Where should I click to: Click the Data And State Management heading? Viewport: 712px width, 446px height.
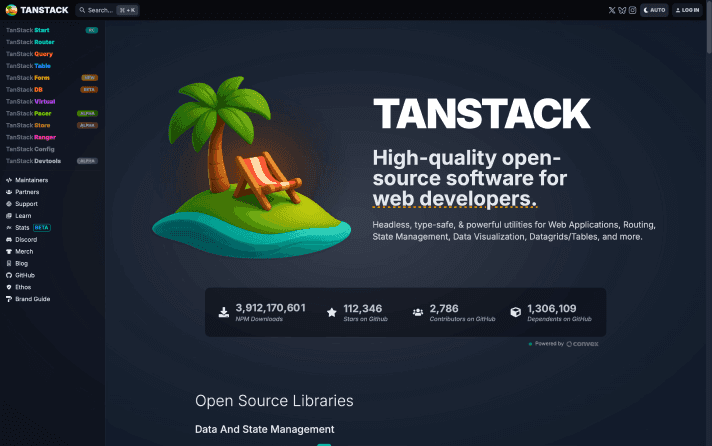click(x=265, y=429)
